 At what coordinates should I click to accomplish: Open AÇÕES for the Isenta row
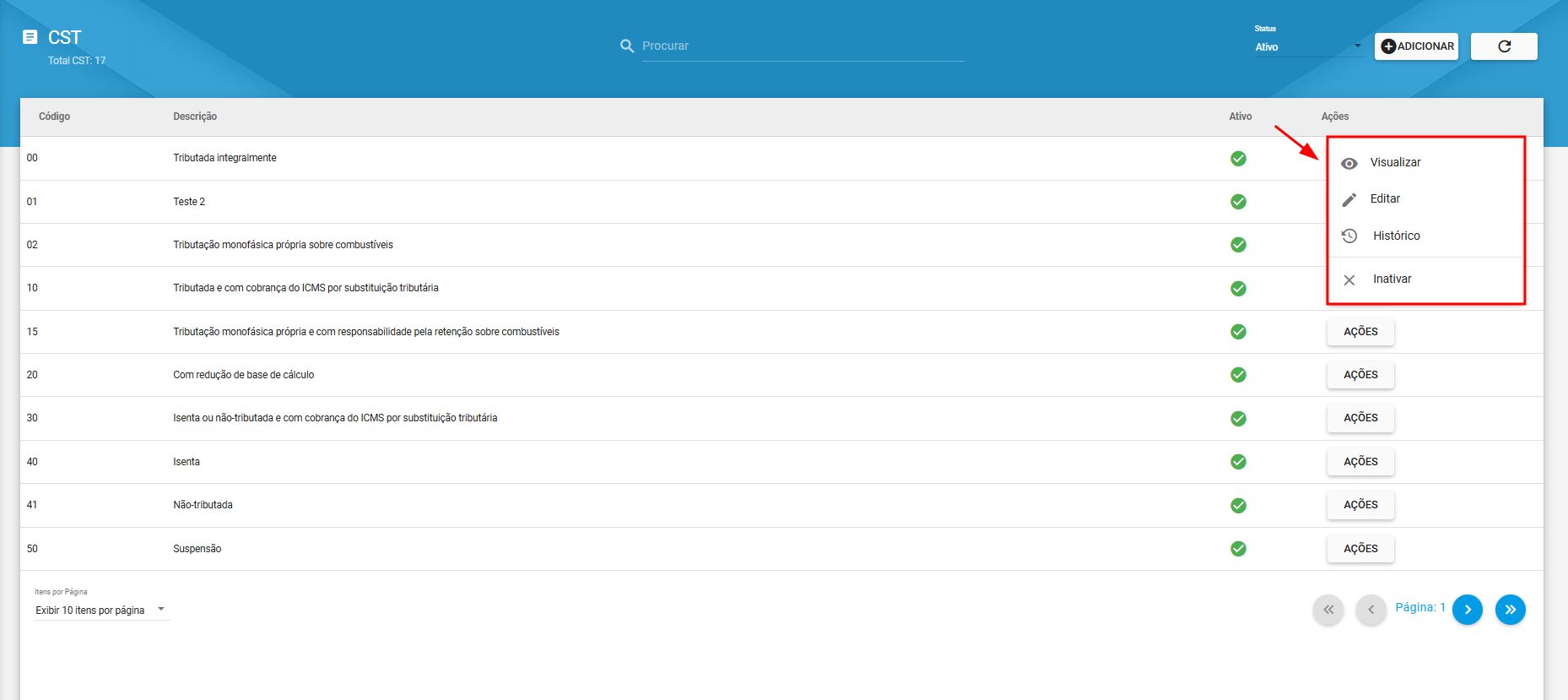pos(1360,462)
